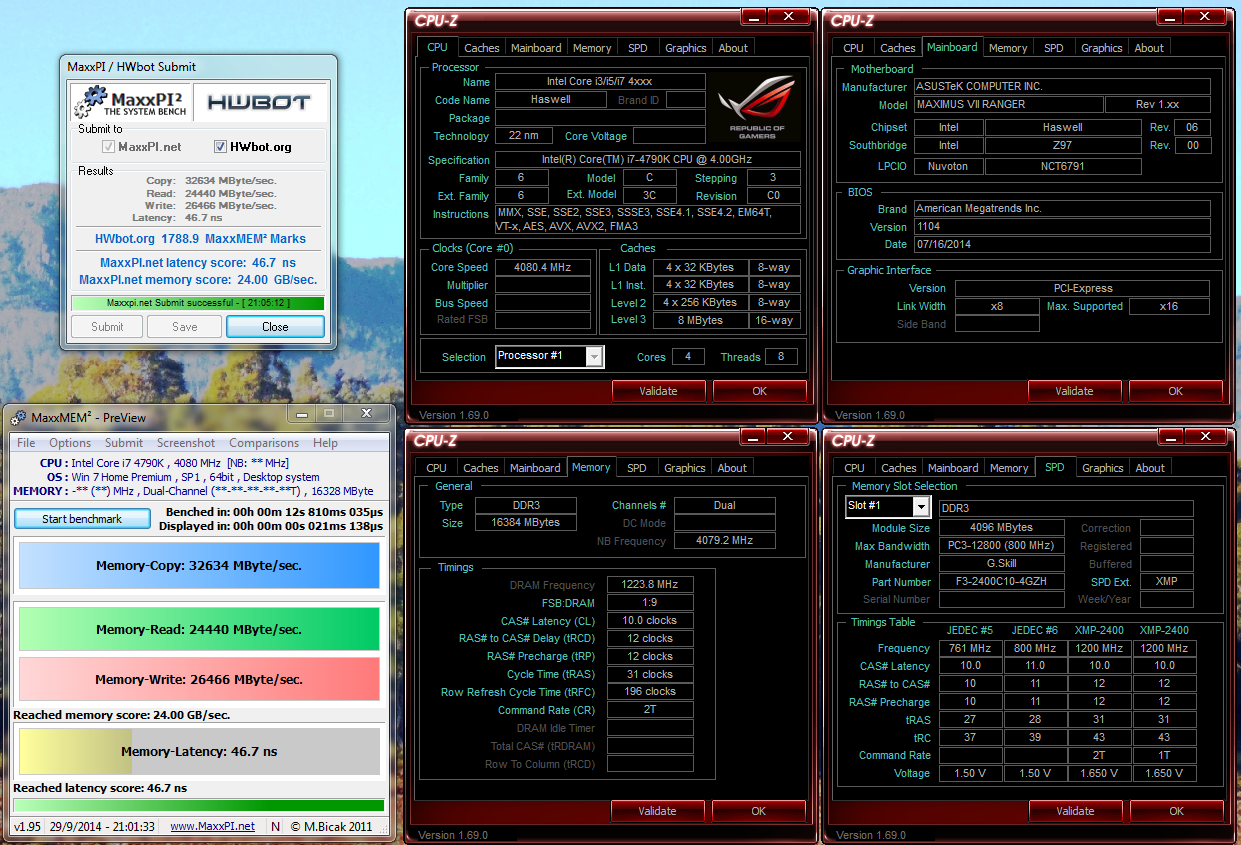Image resolution: width=1241 pixels, height=845 pixels.
Task: Click the blue Memory-Copy result bar
Action: tap(199, 566)
